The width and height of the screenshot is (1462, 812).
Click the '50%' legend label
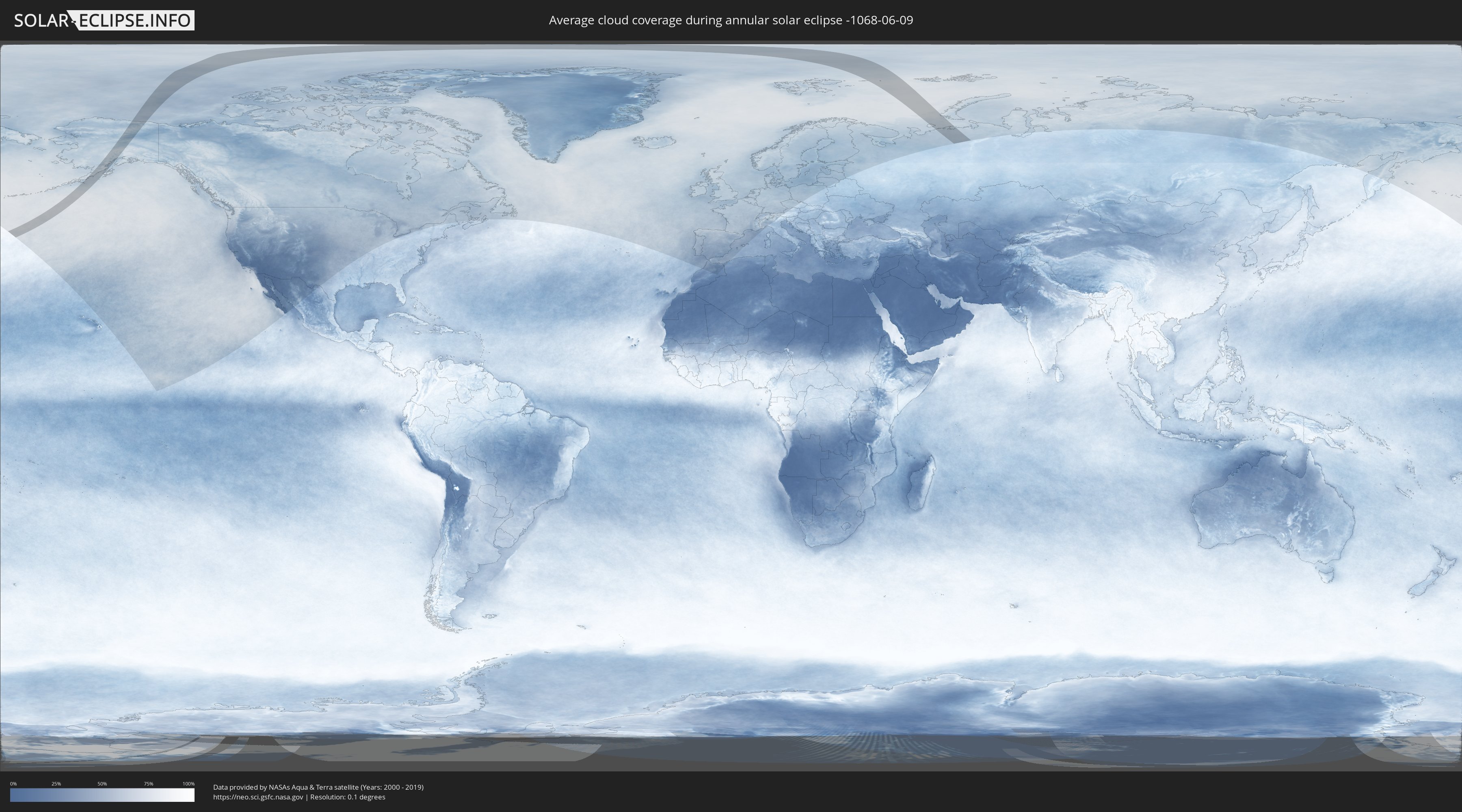coord(102,784)
